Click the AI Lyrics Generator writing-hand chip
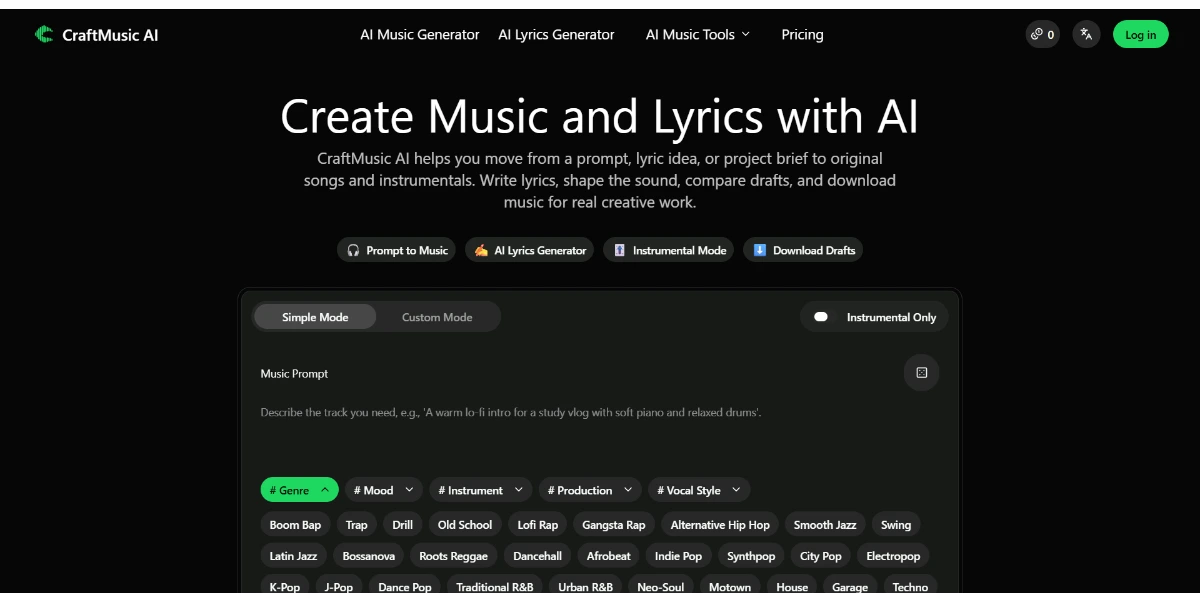1200x602 pixels. (529, 250)
